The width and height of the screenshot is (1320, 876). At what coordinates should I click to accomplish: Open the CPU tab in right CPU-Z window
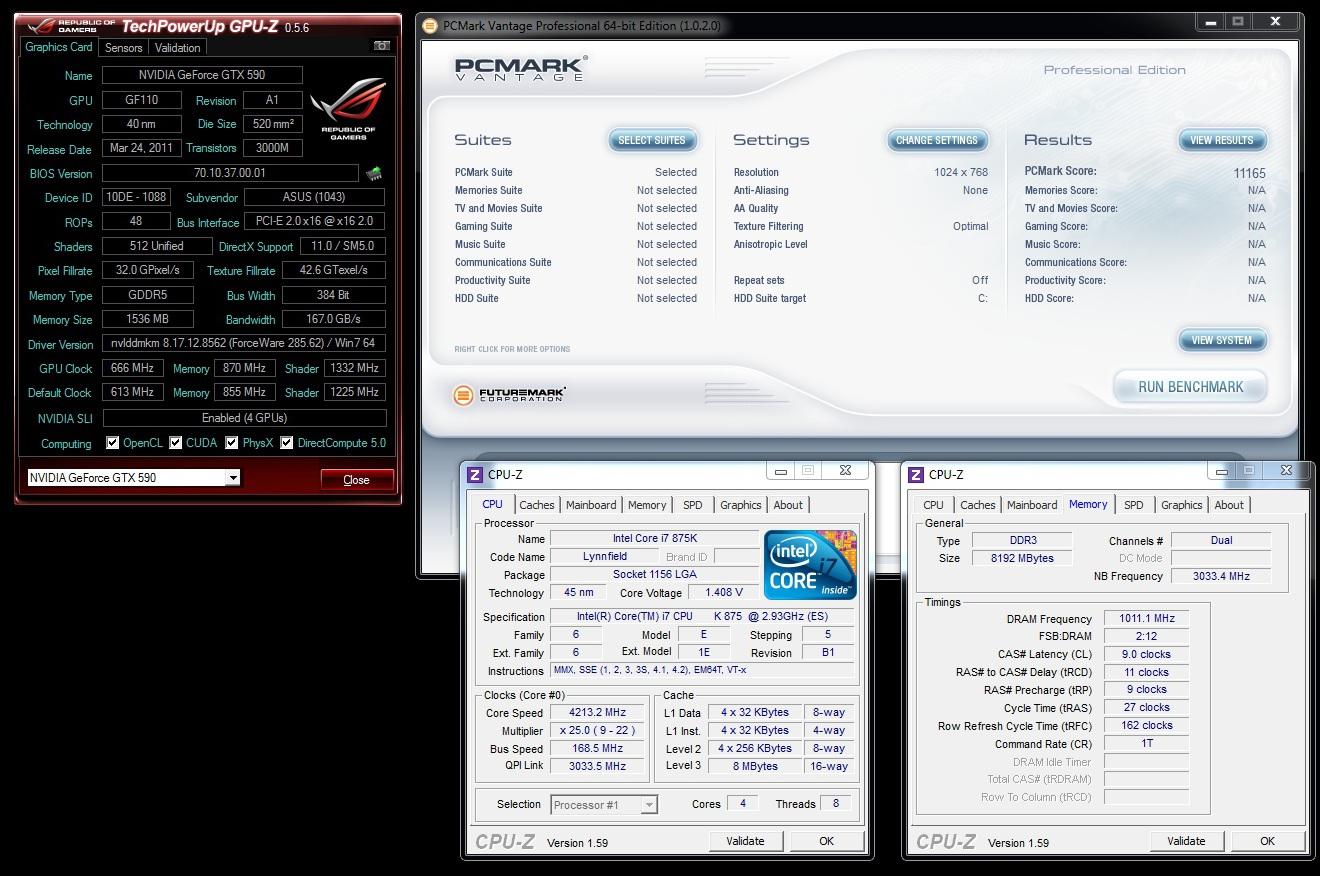tap(934, 505)
